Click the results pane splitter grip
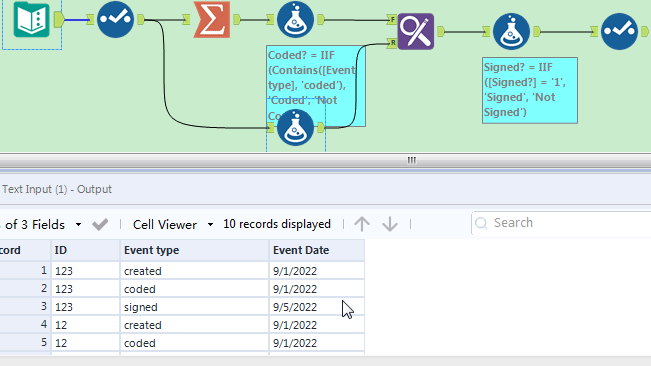The width and height of the screenshot is (651, 366). click(411, 160)
